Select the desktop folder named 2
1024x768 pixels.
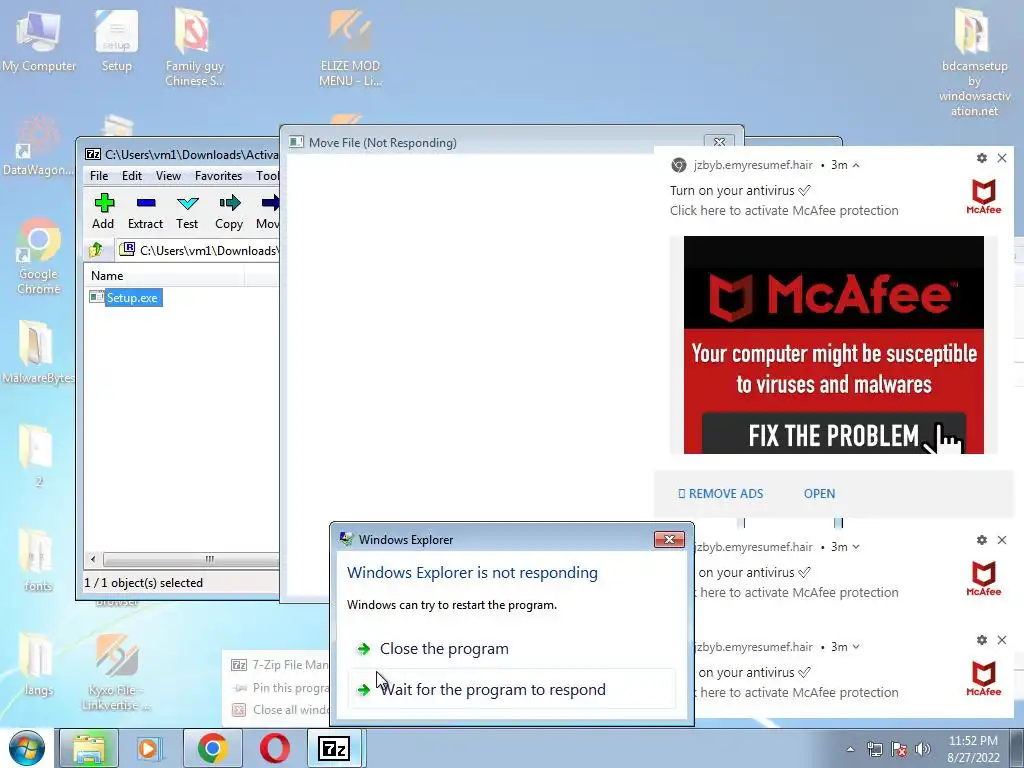click(x=37, y=455)
